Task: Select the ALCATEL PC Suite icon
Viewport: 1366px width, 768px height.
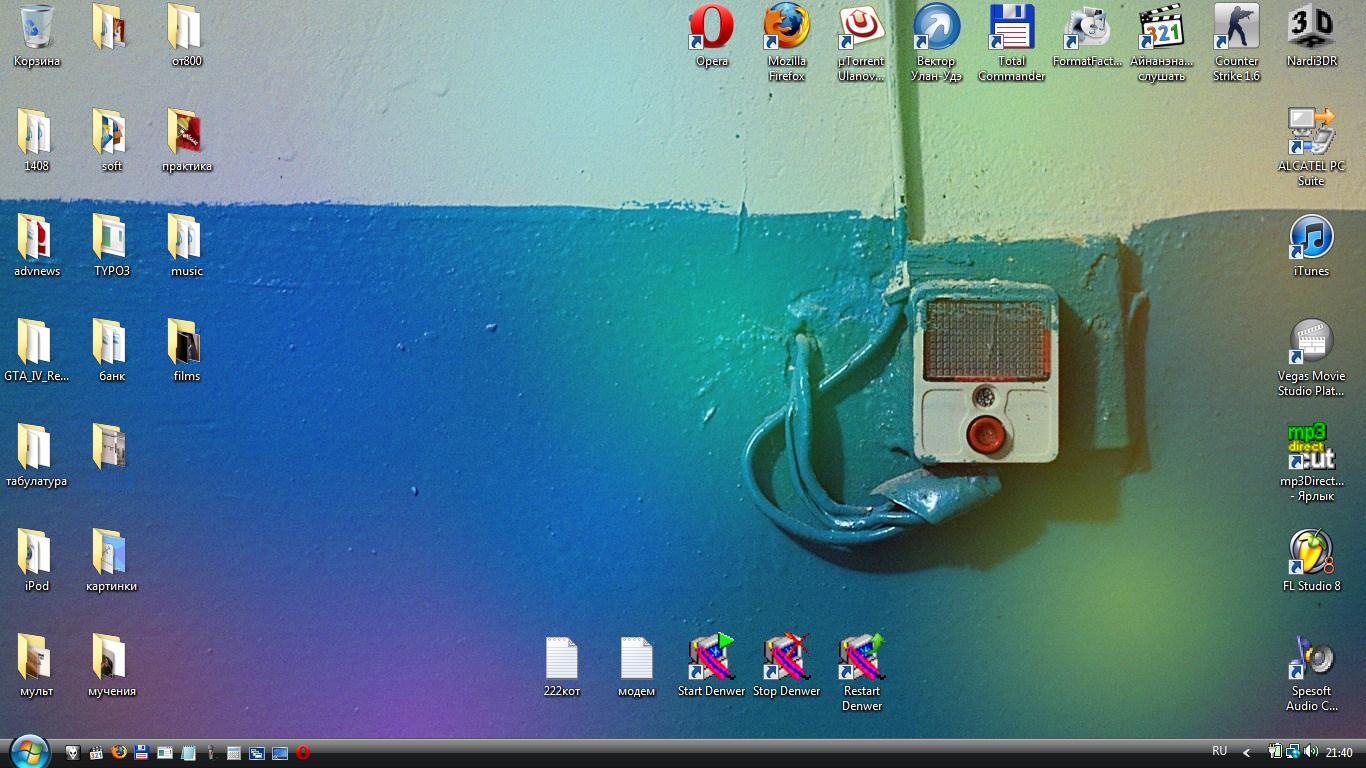Action: (x=1311, y=133)
